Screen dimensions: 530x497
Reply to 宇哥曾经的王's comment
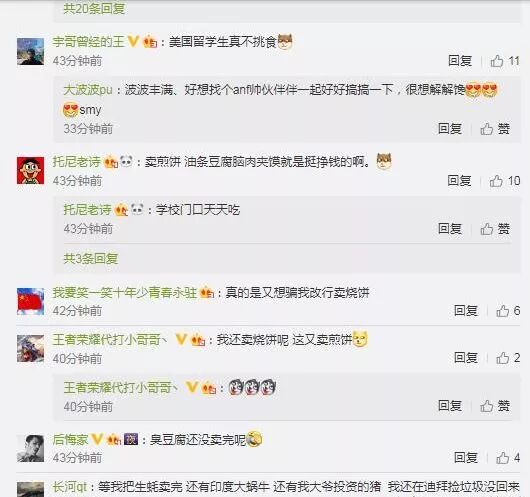(x=460, y=61)
